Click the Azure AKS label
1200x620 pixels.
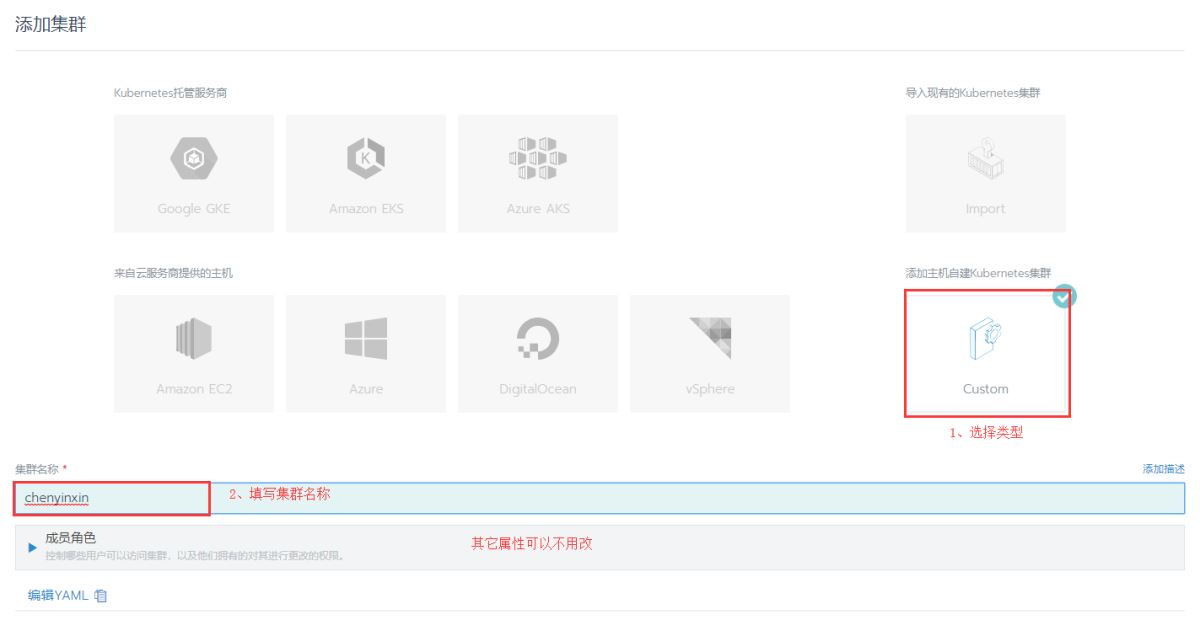click(538, 209)
